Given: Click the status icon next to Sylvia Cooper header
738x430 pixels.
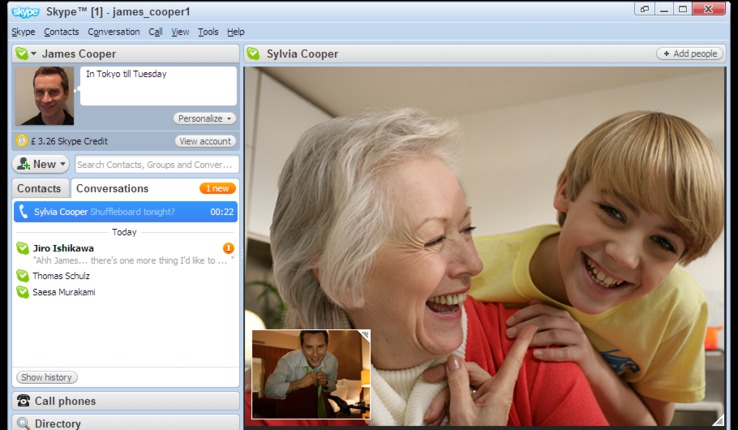Looking at the screenshot, I should click(x=254, y=54).
